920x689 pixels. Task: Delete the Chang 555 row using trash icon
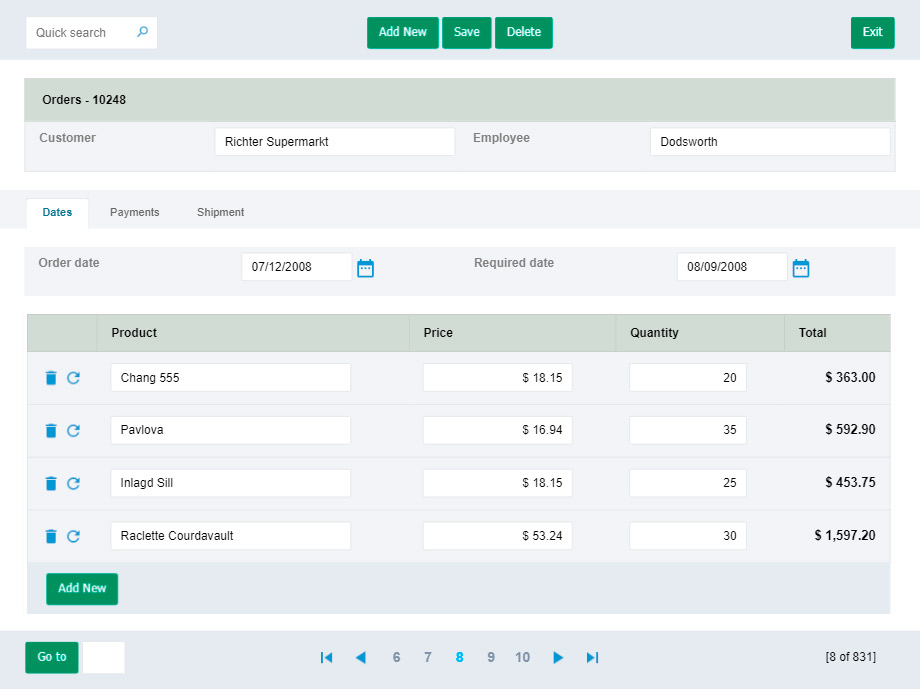pos(51,378)
